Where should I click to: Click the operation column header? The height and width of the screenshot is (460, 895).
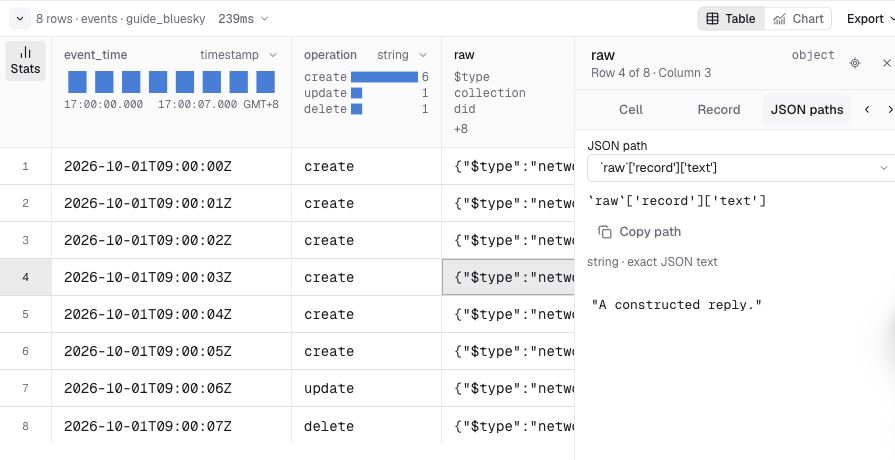pyautogui.click(x=330, y=55)
